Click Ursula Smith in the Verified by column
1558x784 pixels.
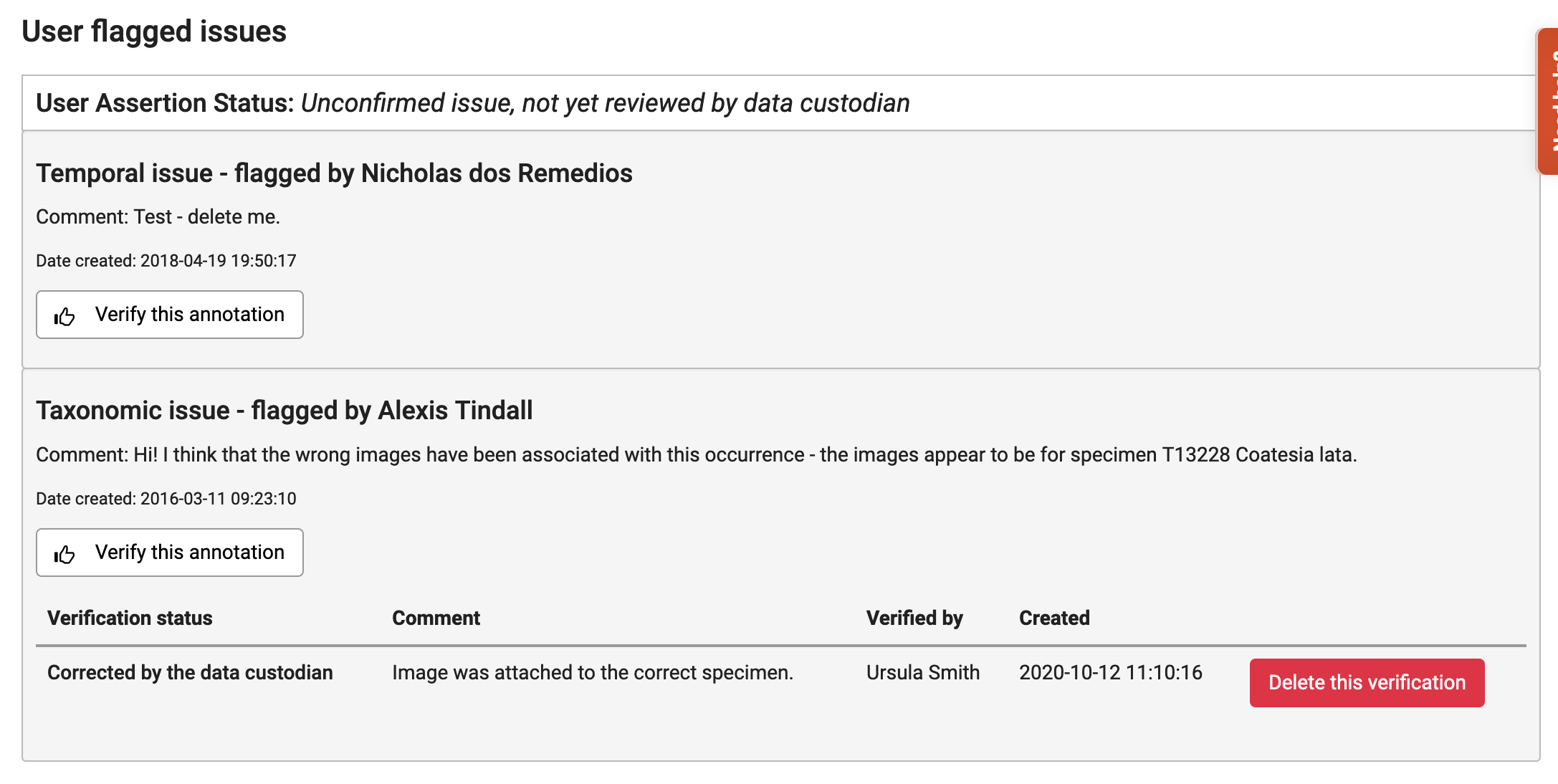pyautogui.click(x=923, y=672)
